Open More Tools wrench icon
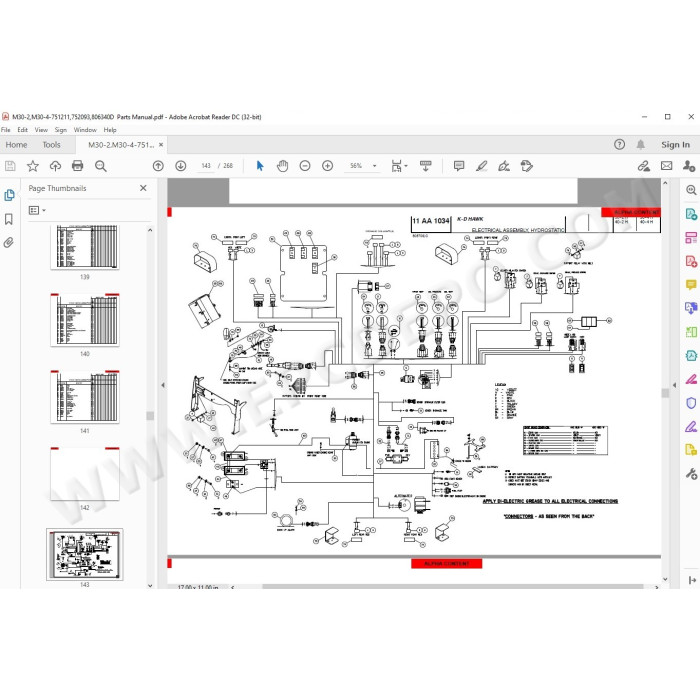Image resolution: width=700 pixels, height=700 pixels. 691,474
